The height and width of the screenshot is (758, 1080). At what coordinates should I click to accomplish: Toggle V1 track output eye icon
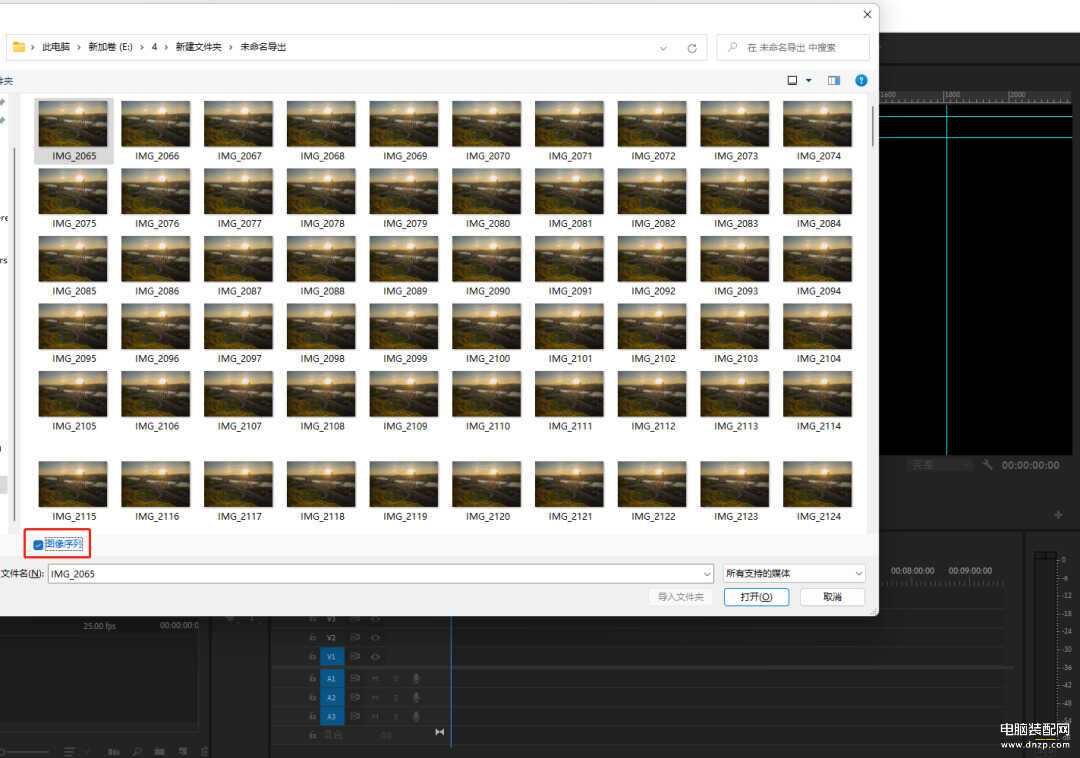[375, 657]
